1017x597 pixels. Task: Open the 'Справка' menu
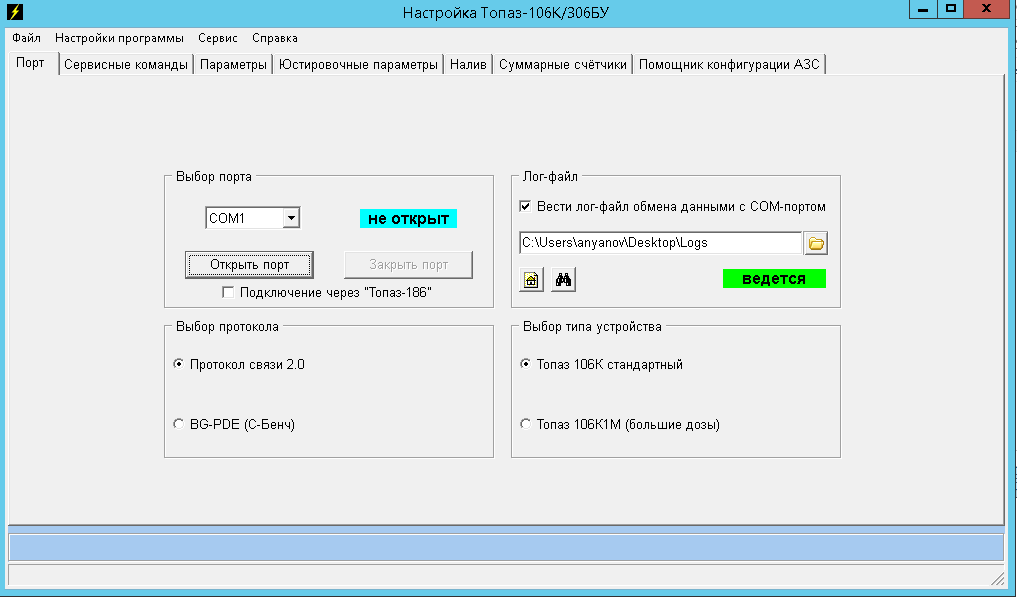(275, 38)
